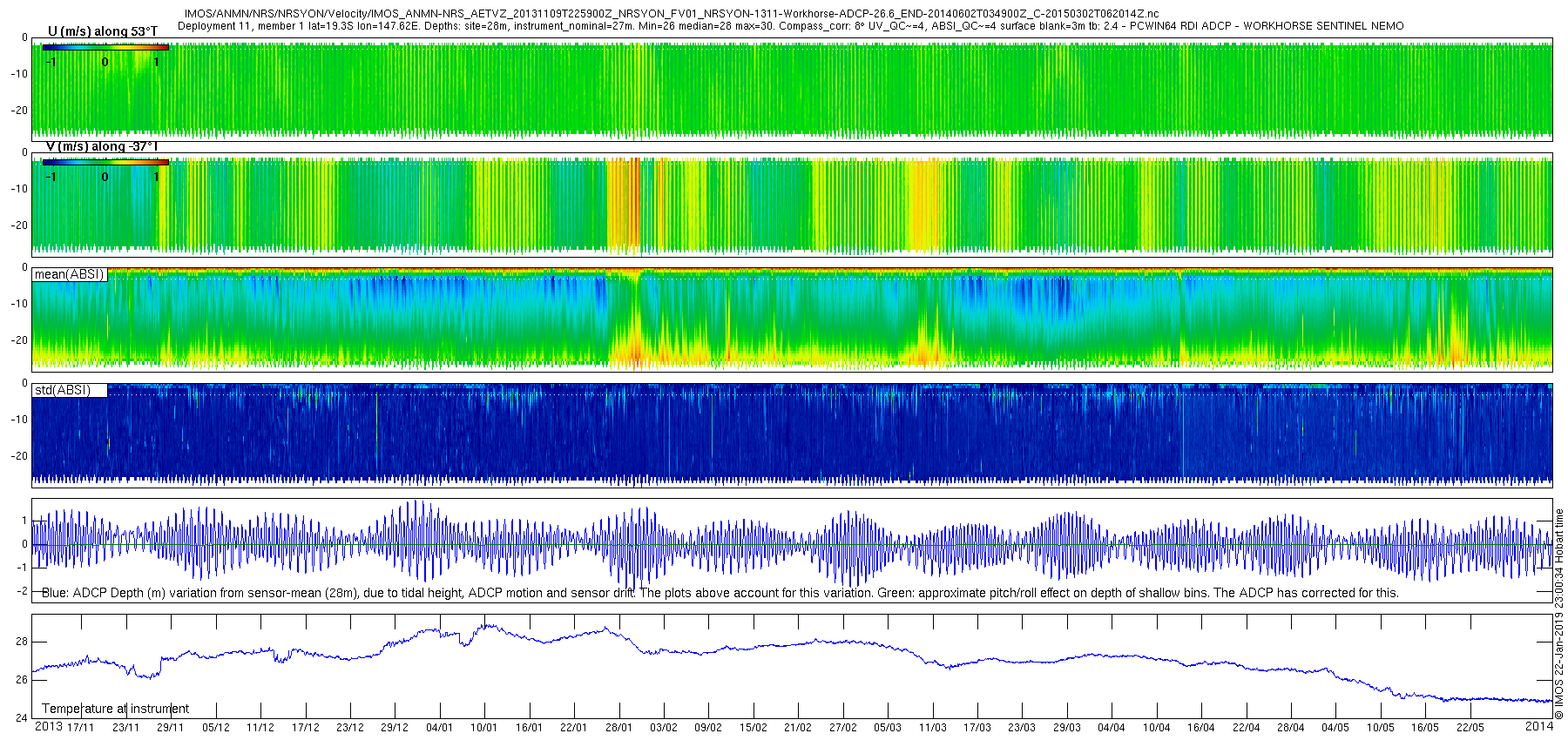Click the 28 tick on temperature axis
This screenshot has width=1568, height=740.
tap(22, 642)
